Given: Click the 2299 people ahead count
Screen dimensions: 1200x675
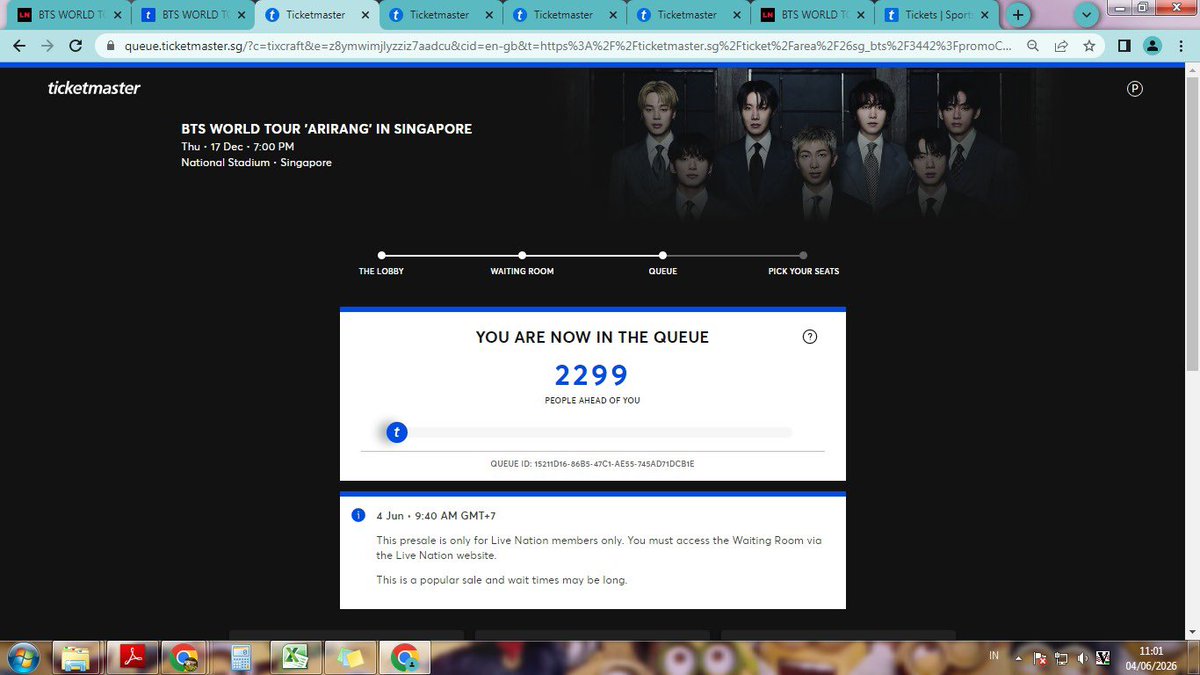Looking at the screenshot, I should pyautogui.click(x=592, y=375).
